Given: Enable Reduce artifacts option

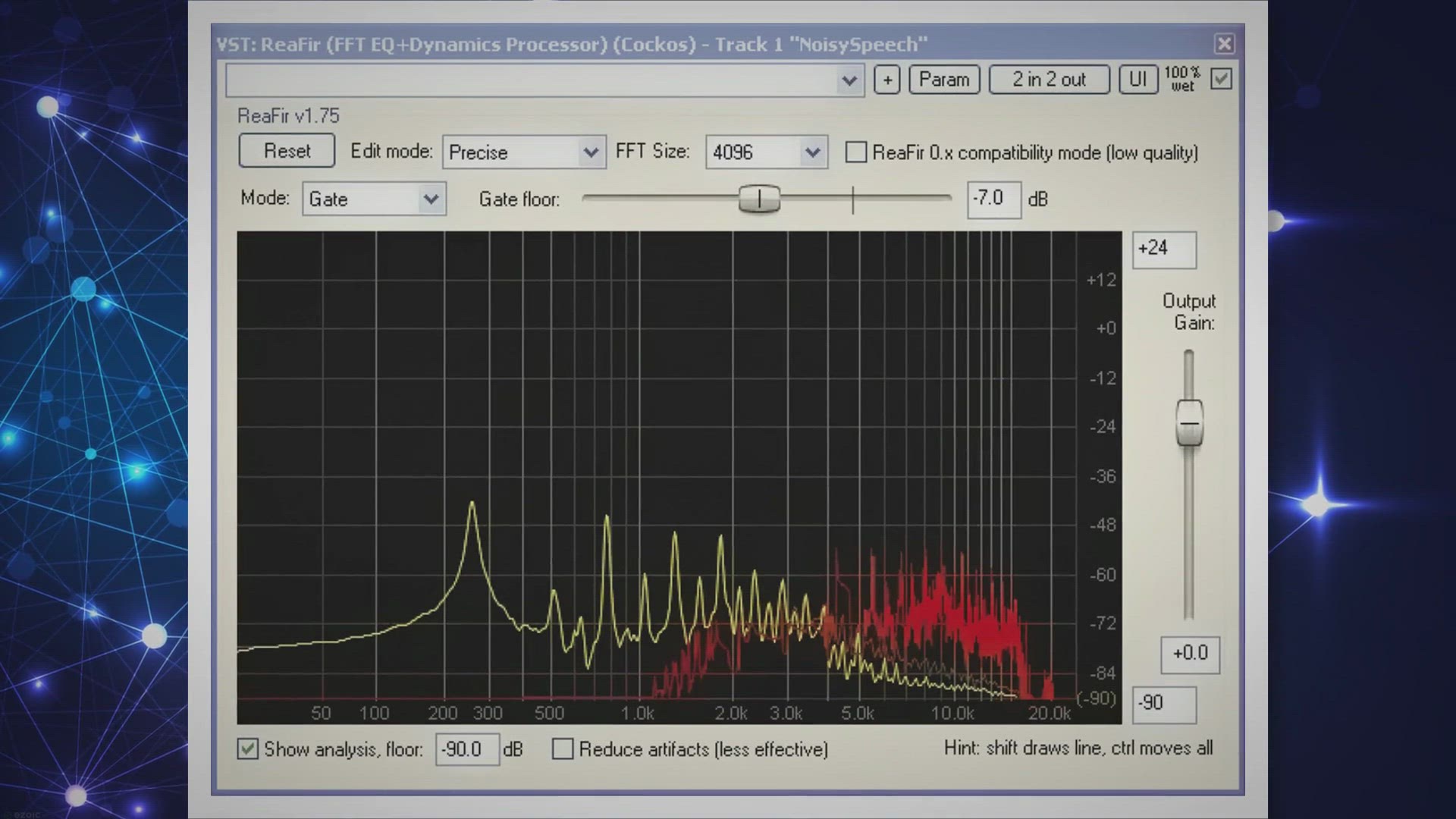Looking at the screenshot, I should 563,749.
